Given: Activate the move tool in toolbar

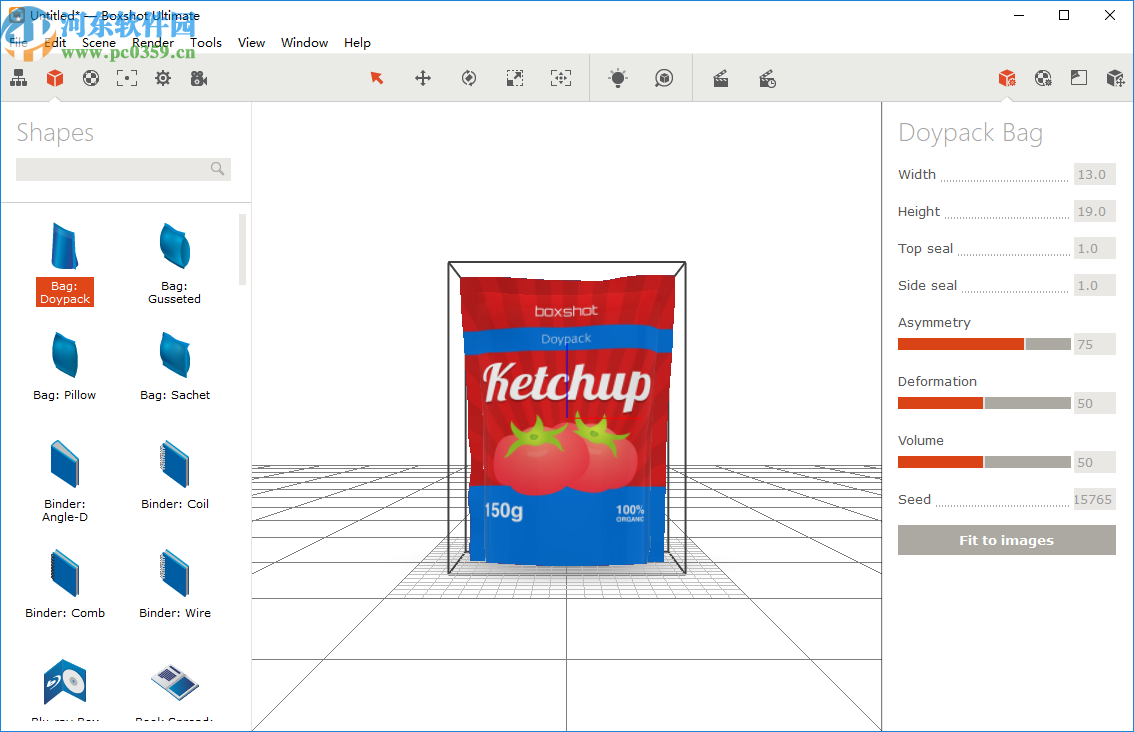Looking at the screenshot, I should tap(423, 78).
